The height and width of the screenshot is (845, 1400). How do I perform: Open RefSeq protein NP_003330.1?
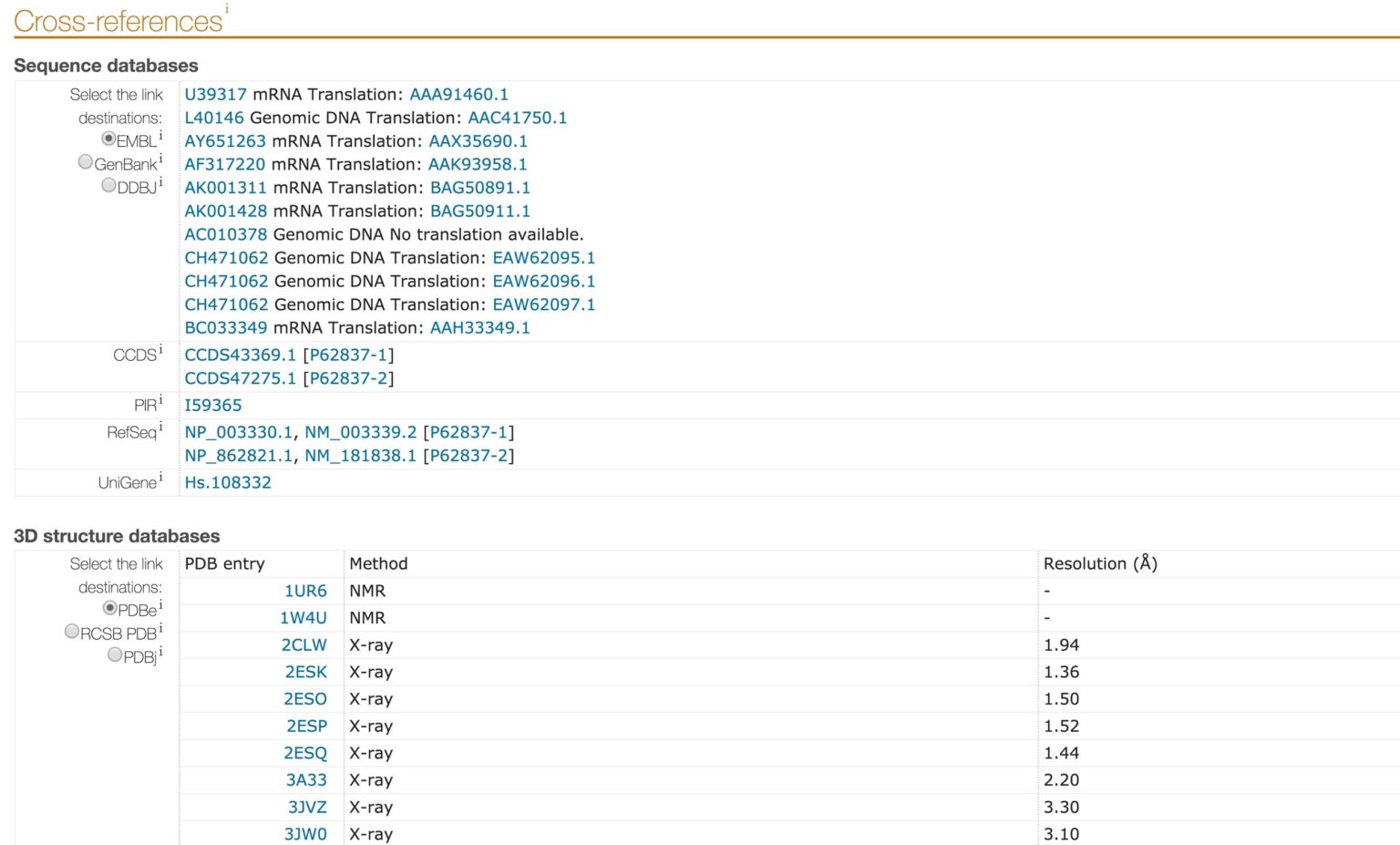(239, 432)
